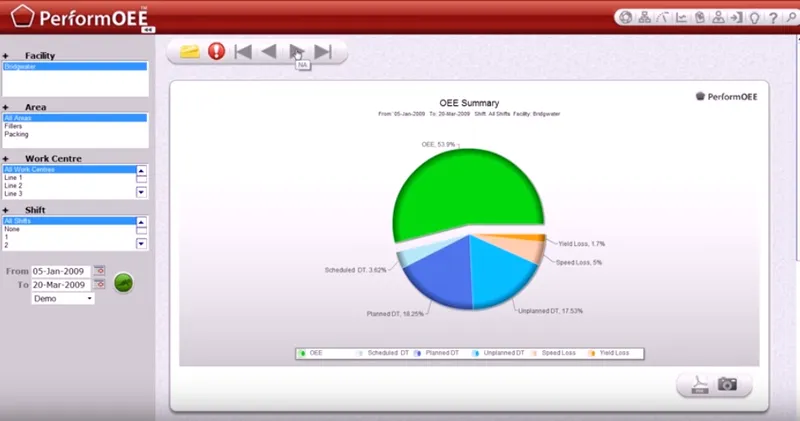
Task: Select All Shifts in the Shift list
Action: click(x=69, y=221)
